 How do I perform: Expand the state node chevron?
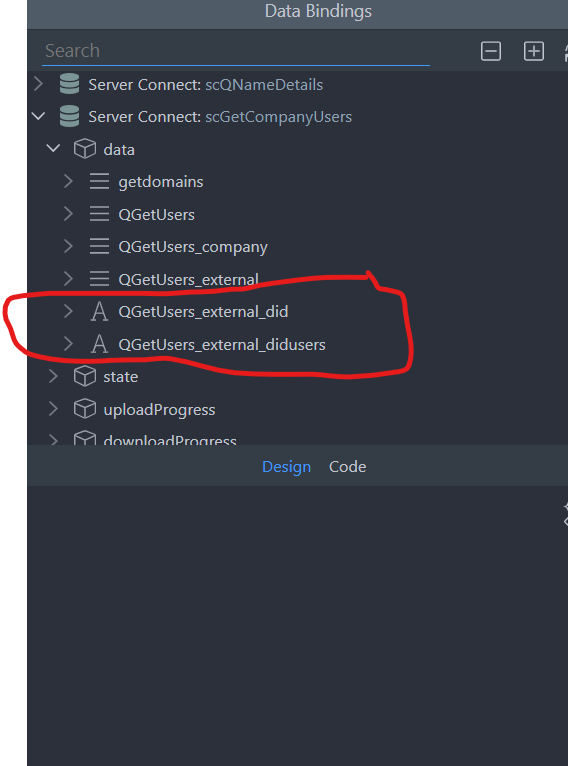point(53,376)
